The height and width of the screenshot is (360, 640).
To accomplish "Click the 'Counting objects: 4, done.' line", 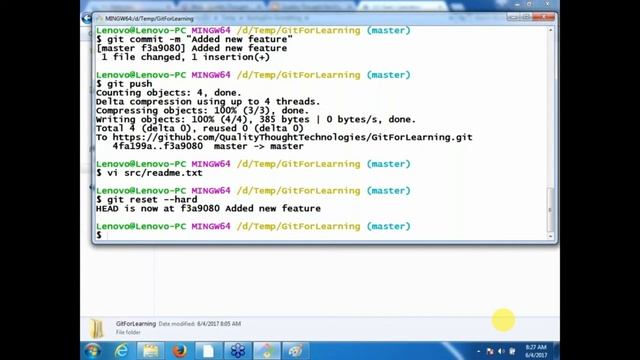I will 169,93.
